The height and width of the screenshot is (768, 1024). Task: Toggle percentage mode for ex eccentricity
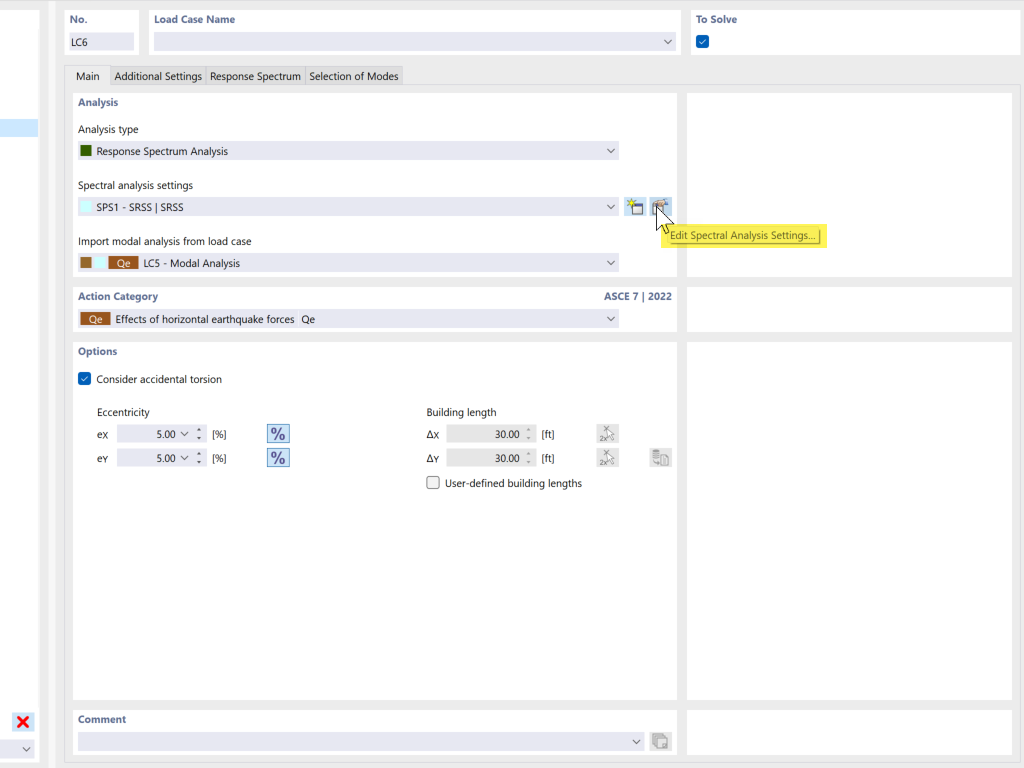point(278,433)
